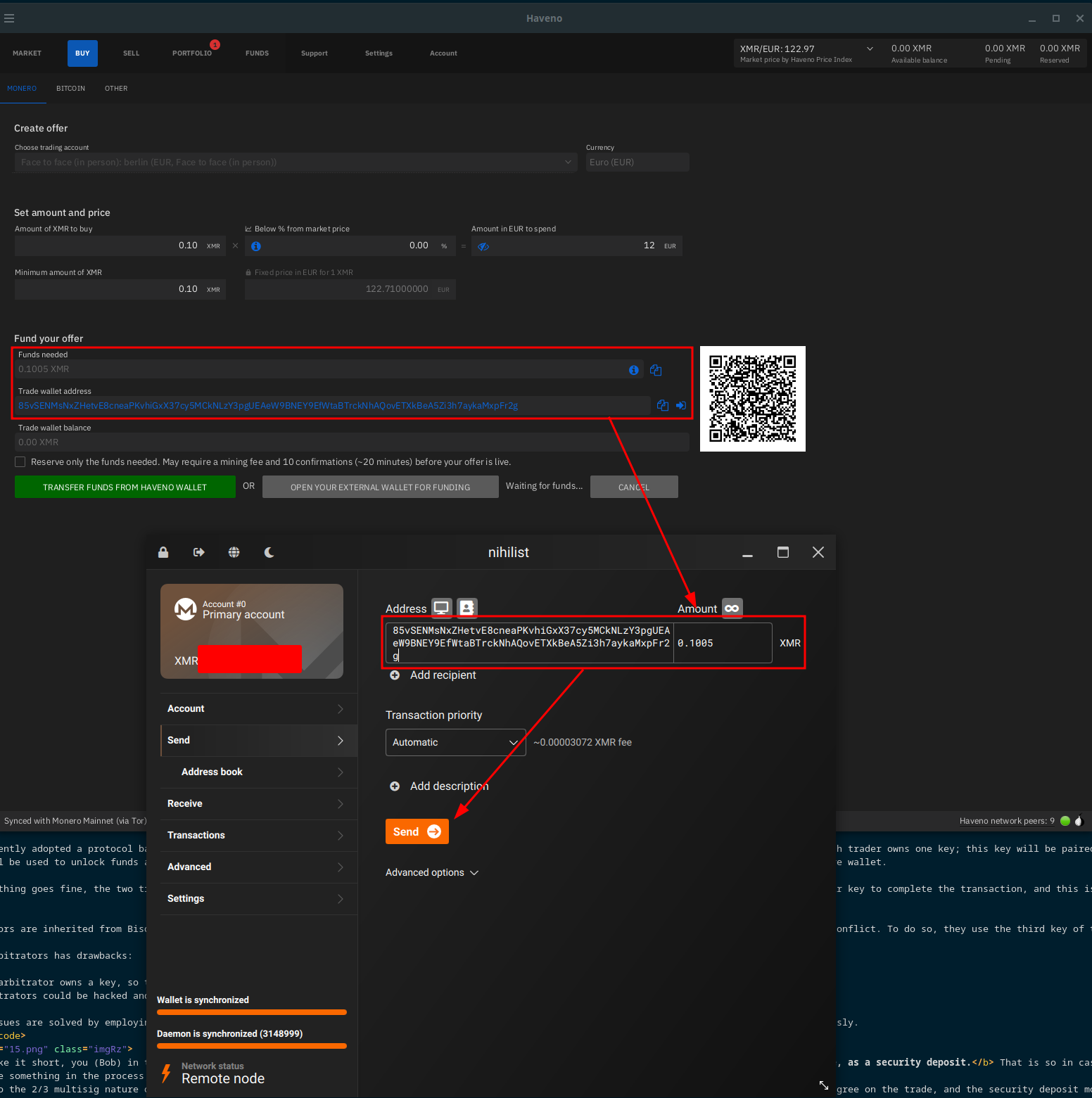The image size is (1092, 1098).
Task: Open Transactions section in wallet sidebar
Action: coord(259,836)
